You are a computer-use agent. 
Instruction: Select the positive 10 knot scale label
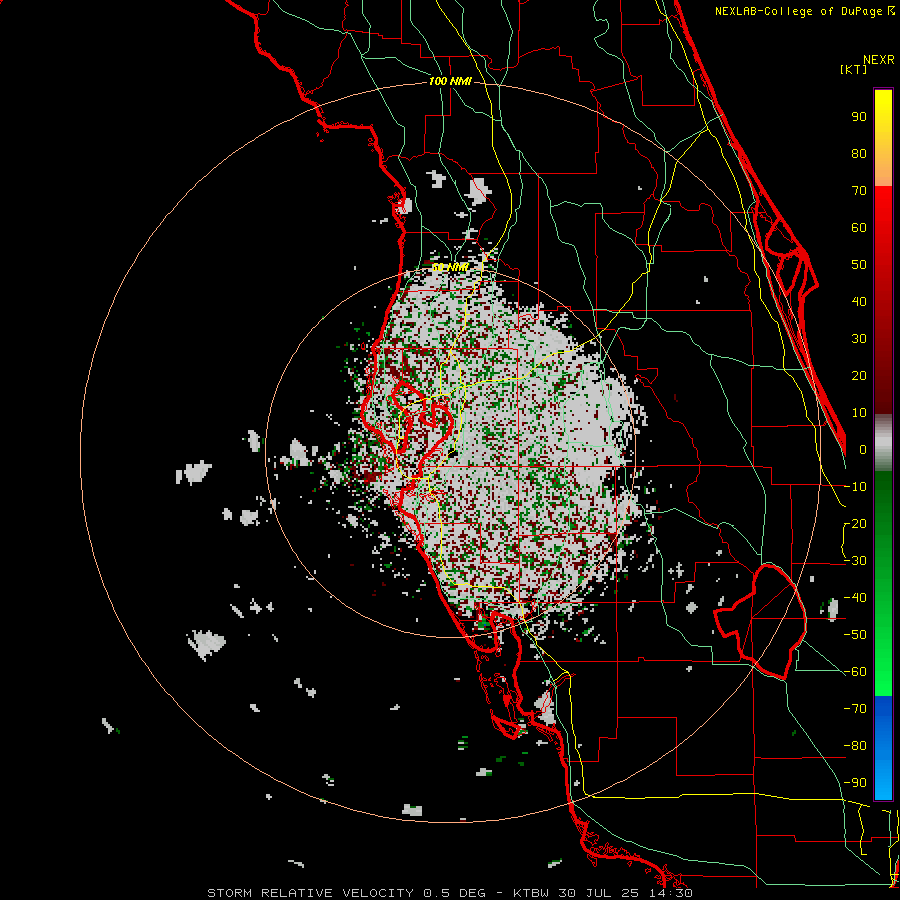(859, 413)
